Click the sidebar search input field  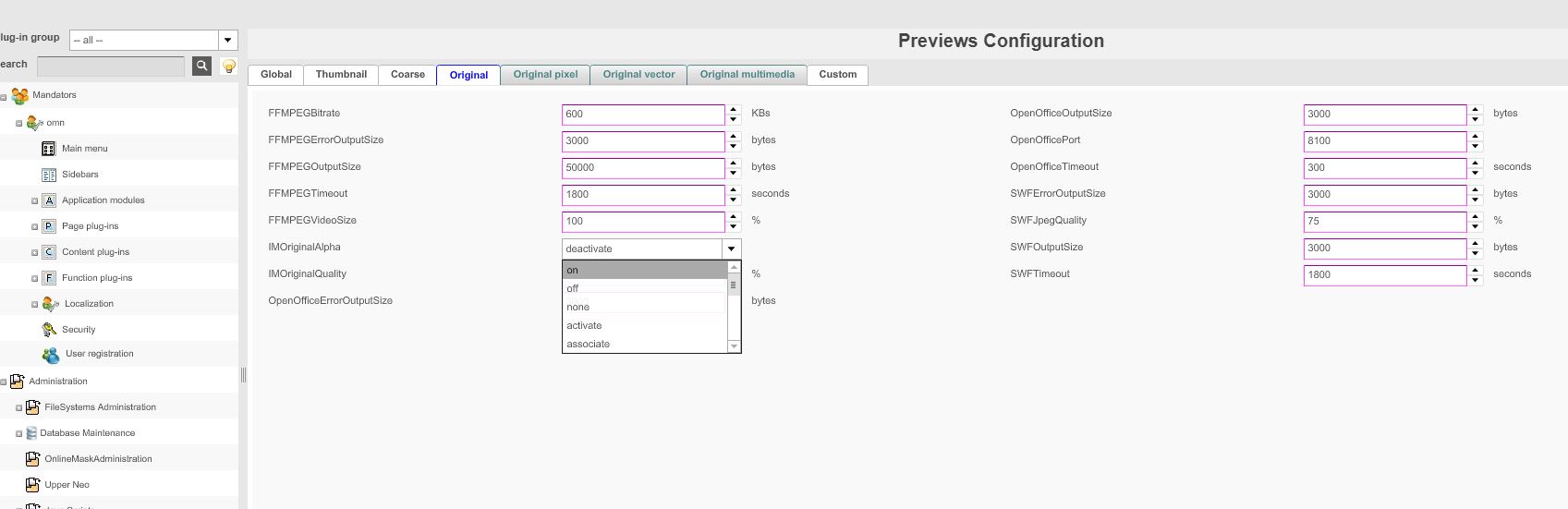point(111,66)
